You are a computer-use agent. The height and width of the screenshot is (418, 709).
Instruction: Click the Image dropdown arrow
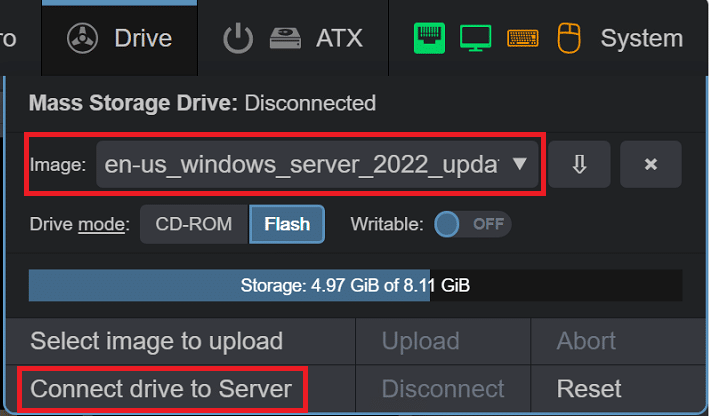tap(520, 164)
